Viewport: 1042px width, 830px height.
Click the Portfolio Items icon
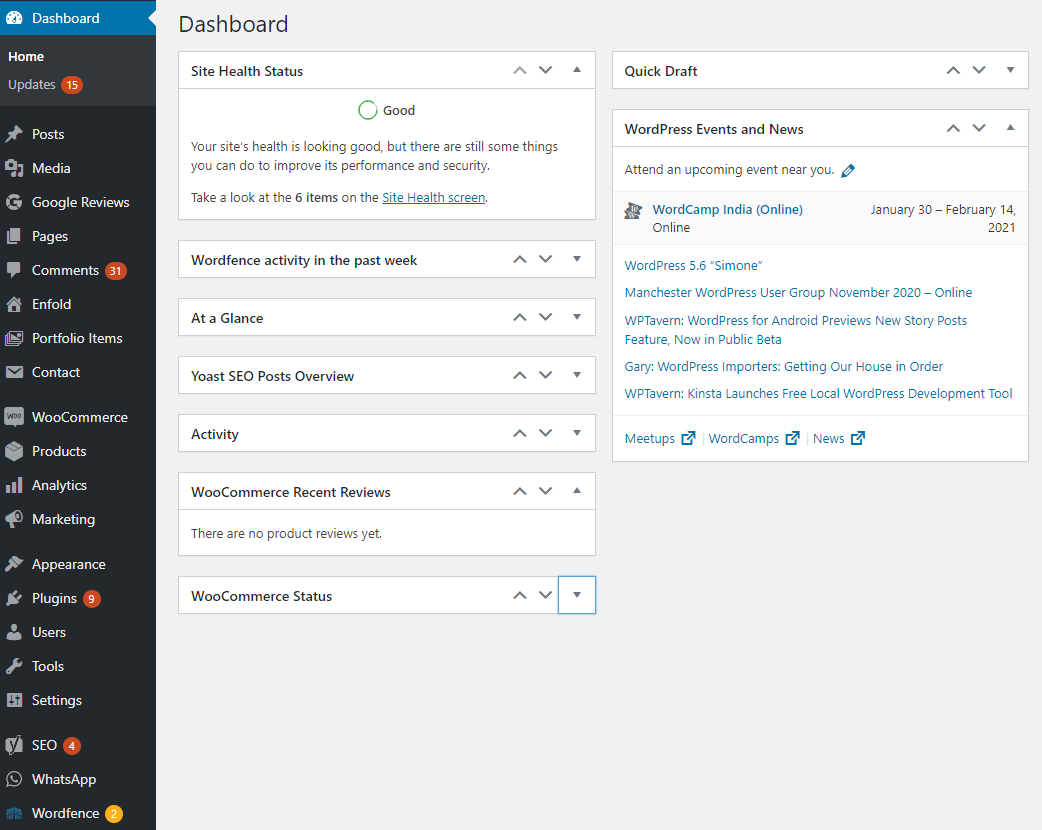[14, 338]
